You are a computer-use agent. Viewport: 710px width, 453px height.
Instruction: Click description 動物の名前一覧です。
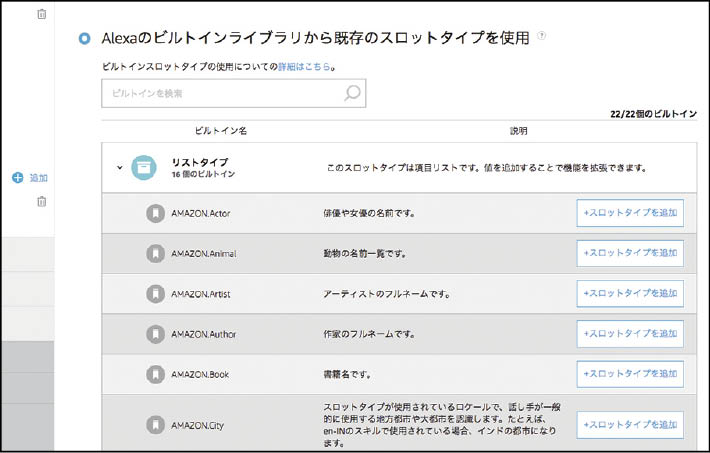(x=365, y=254)
